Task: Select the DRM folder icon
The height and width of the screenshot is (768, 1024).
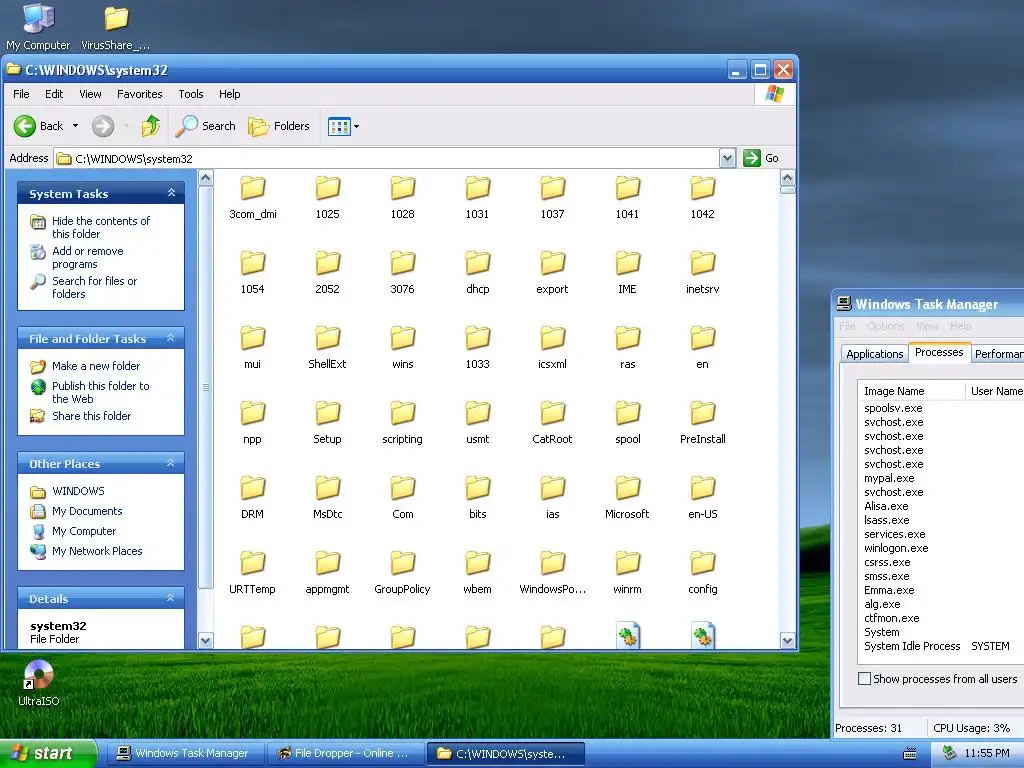Action: coord(252,488)
